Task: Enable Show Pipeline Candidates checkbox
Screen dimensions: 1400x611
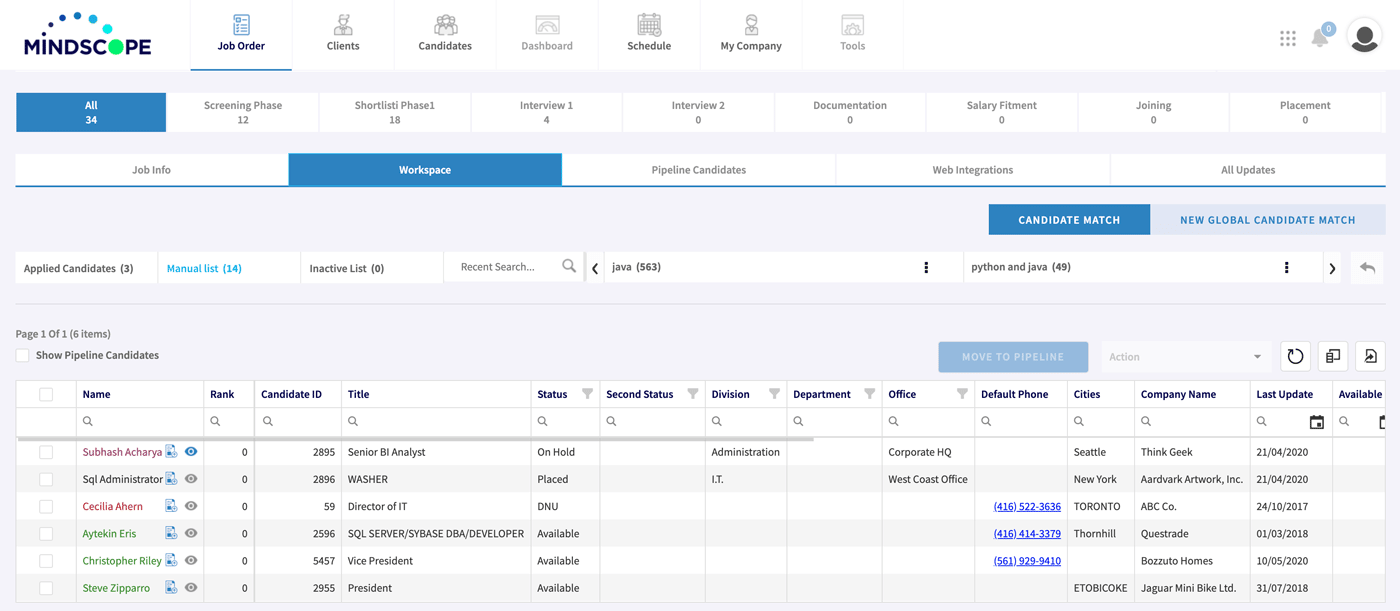Action: pyautogui.click(x=23, y=355)
